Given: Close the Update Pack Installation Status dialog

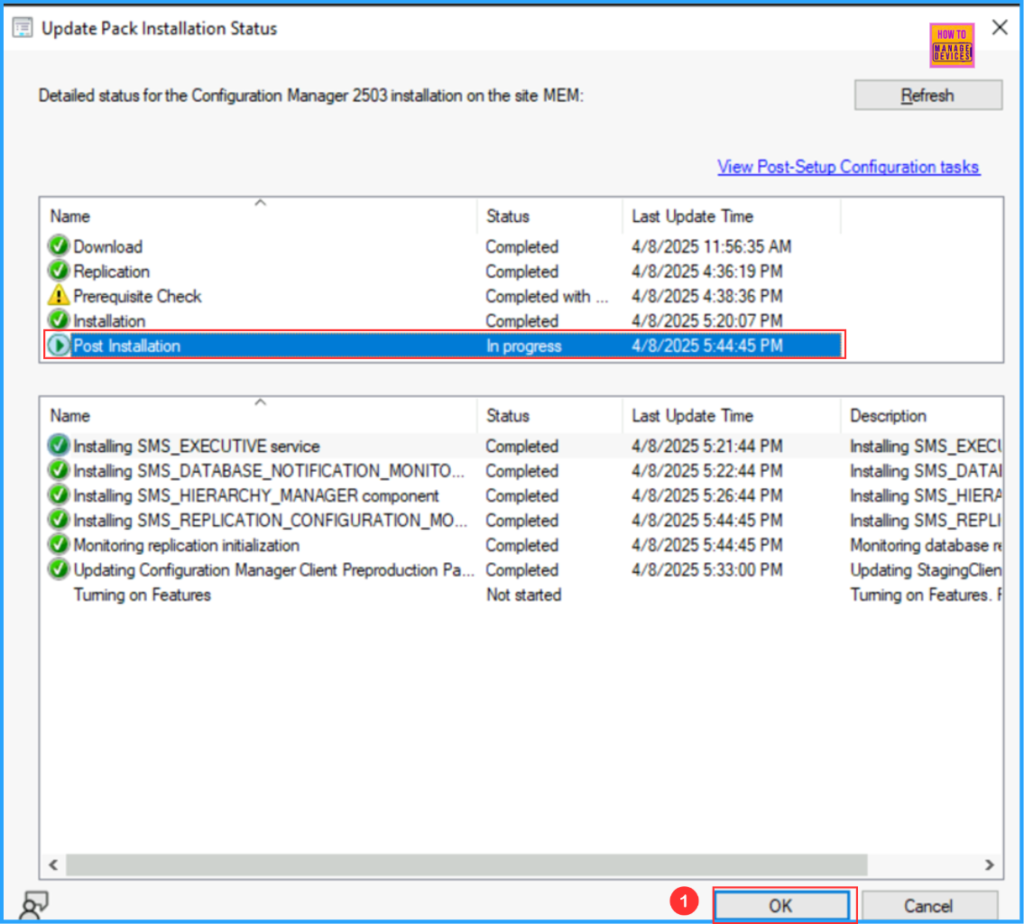Looking at the screenshot, I should coord(999,28).
